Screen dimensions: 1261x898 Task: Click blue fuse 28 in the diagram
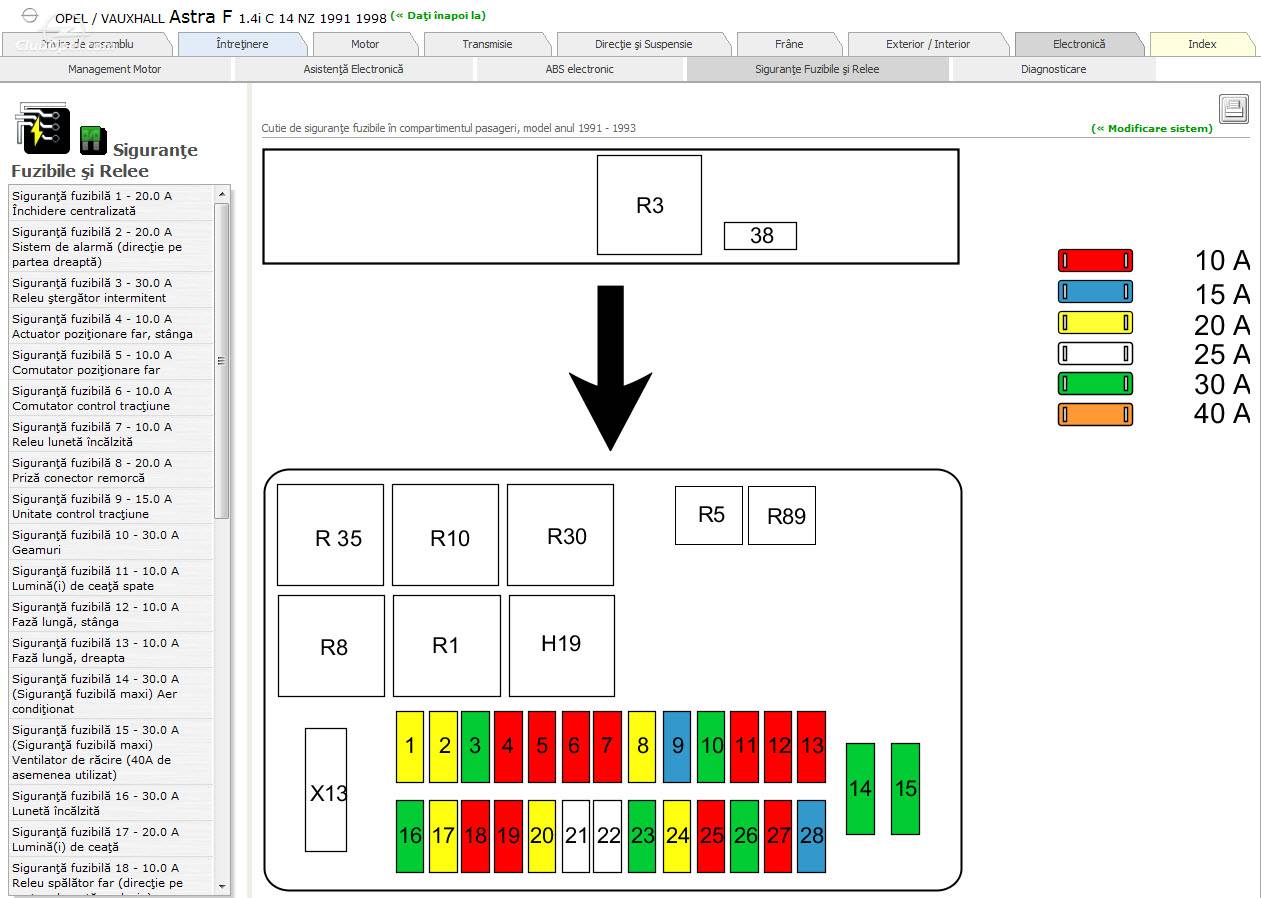click(x=812, y=836)
